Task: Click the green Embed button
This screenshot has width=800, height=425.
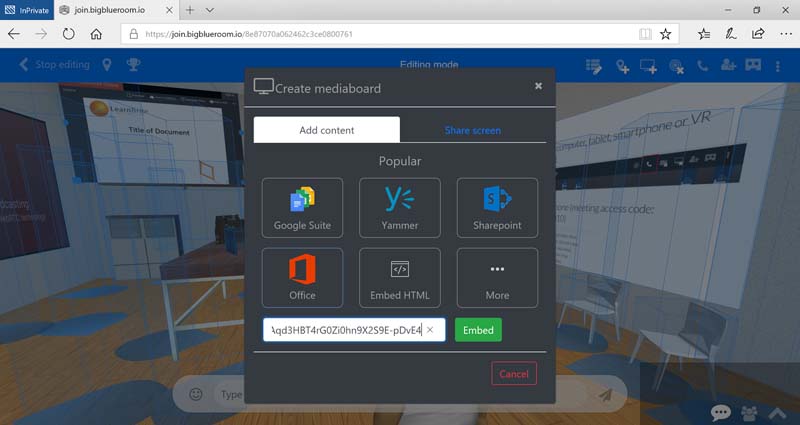Action: 478,330
